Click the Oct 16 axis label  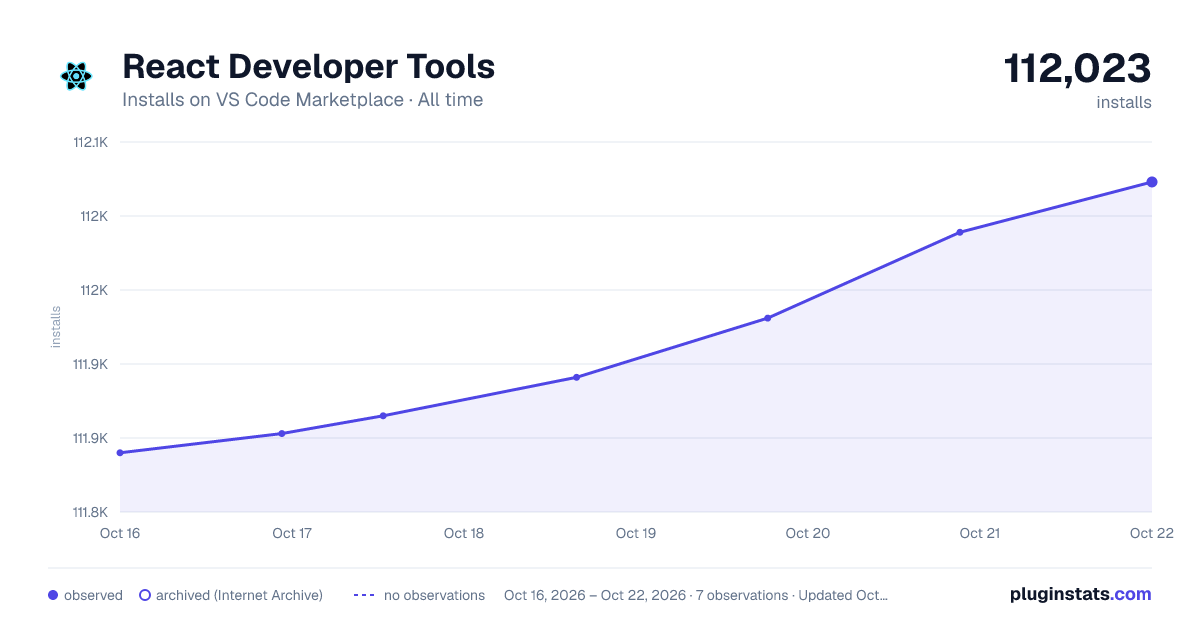tap(120, 533)
